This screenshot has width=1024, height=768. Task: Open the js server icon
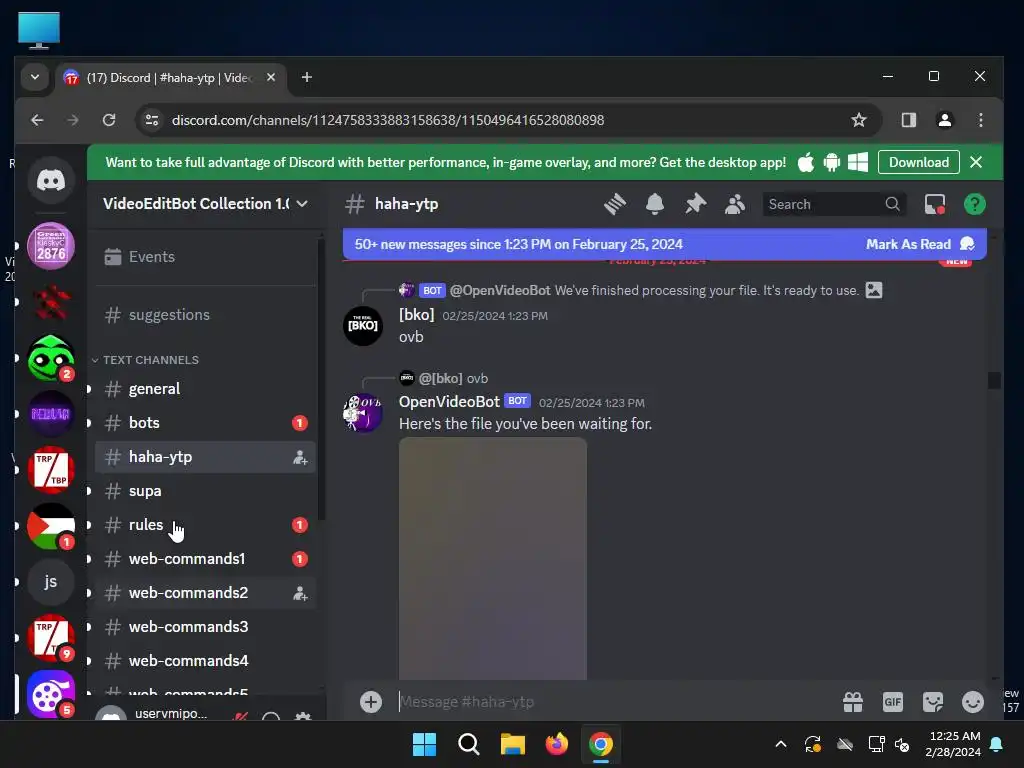click(x=51, y=582)
